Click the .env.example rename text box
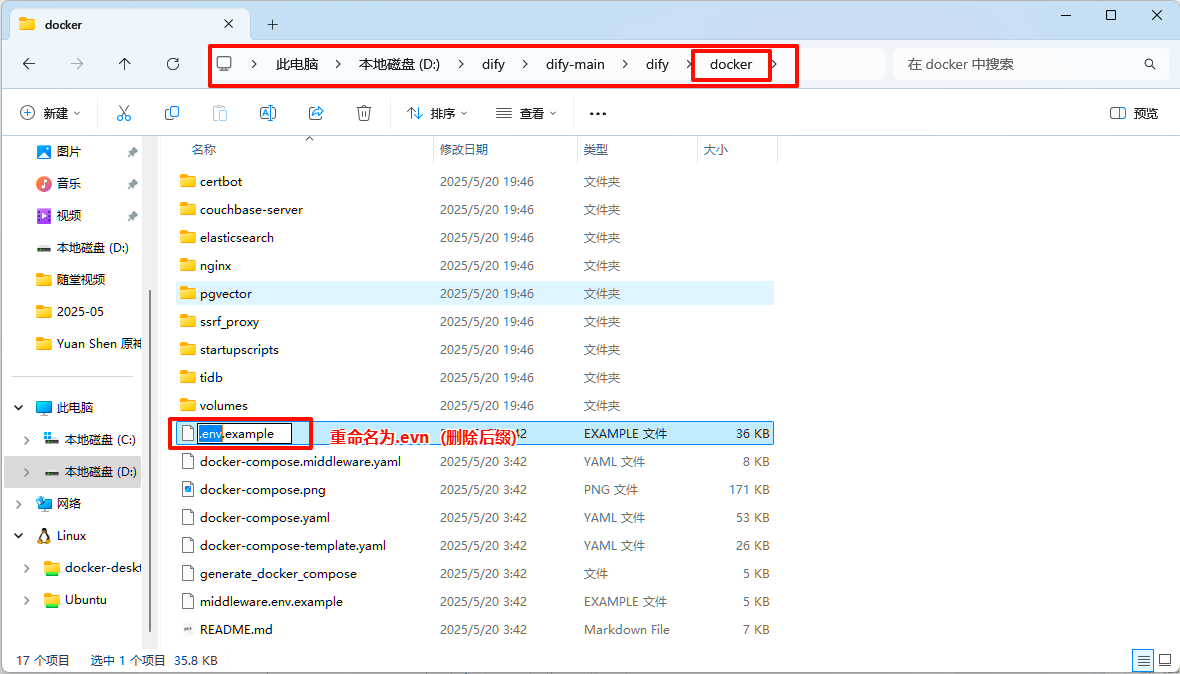The image size is (1180, 674). click(245, 433)
